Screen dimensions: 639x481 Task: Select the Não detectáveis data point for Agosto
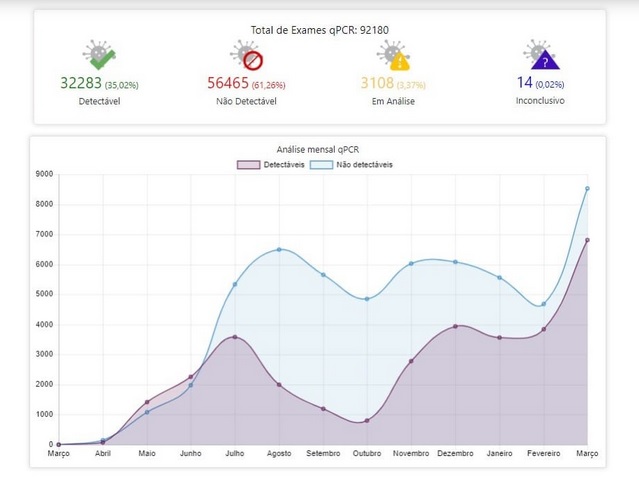coord(279,249)
